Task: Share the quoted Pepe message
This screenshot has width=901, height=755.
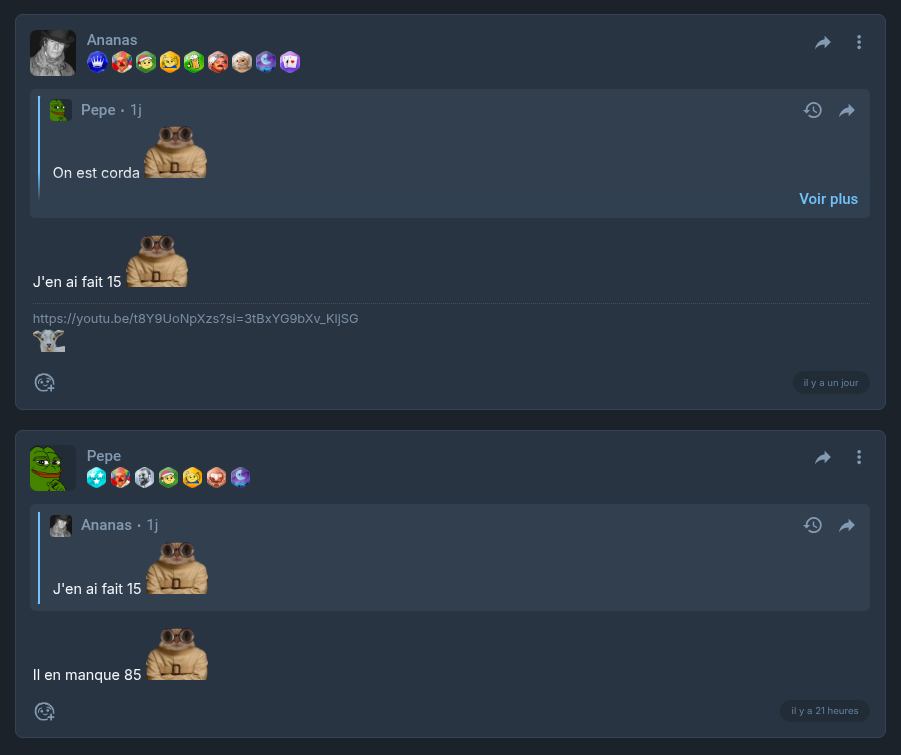Action: click(x=847, y=110)
